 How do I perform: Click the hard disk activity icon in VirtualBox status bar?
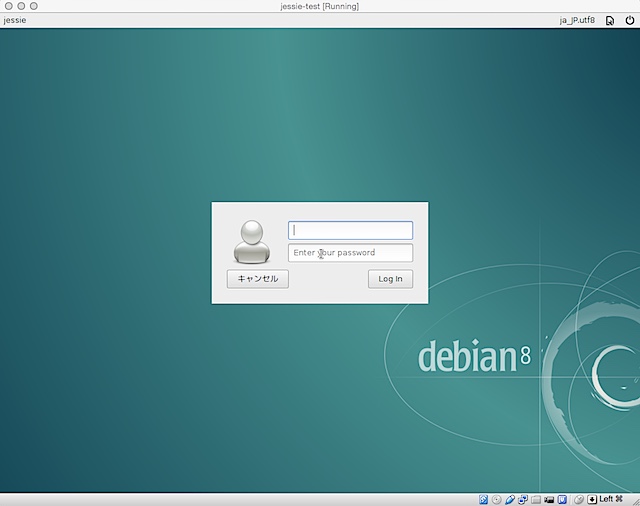483,499
